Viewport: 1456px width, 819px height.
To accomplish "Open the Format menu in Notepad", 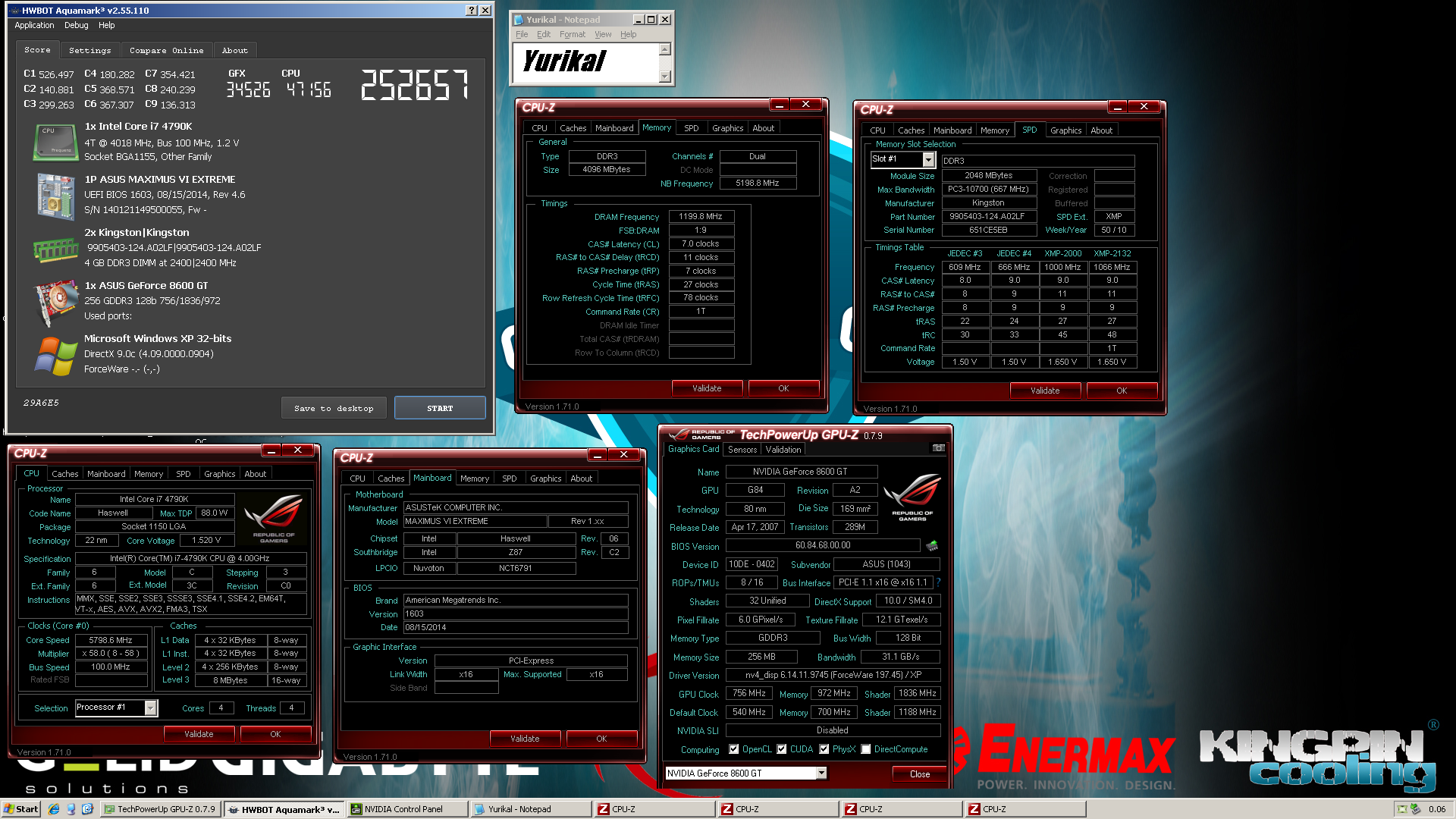I will 573,34.
